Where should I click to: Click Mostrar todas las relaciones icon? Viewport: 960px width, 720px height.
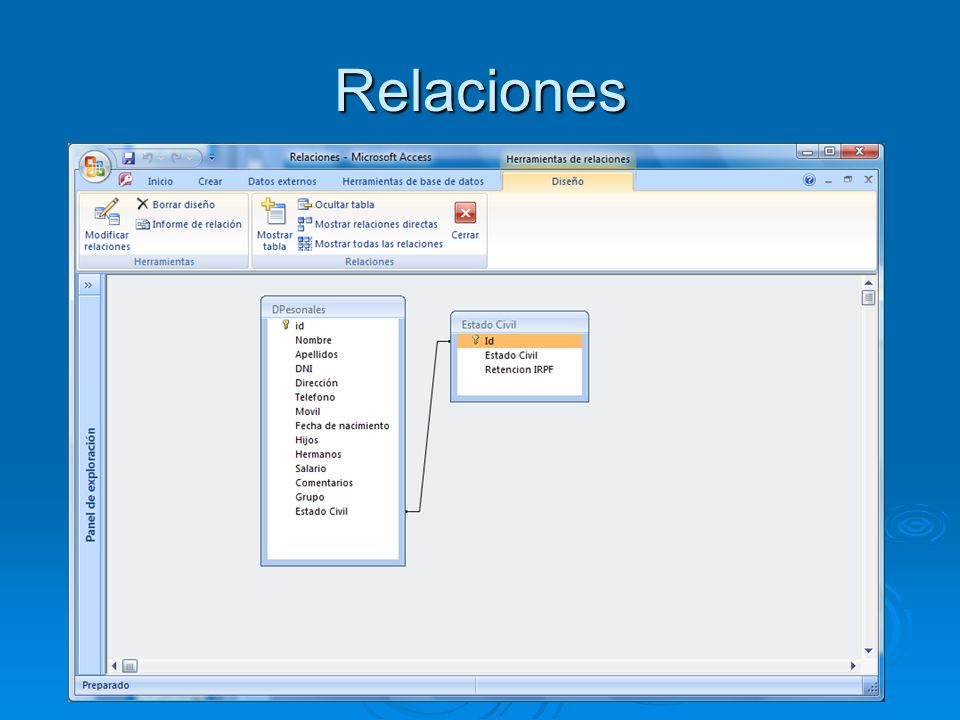pos(305,244)
